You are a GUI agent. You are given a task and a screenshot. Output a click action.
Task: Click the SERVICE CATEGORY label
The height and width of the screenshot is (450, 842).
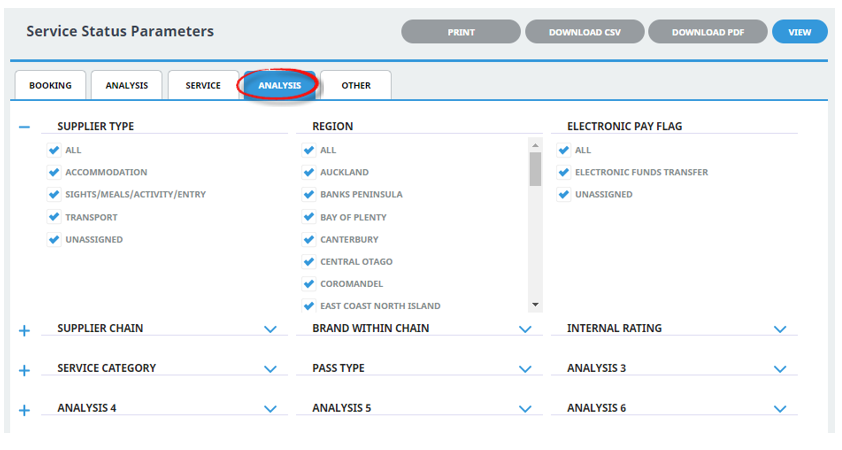(x=107, y=368)
